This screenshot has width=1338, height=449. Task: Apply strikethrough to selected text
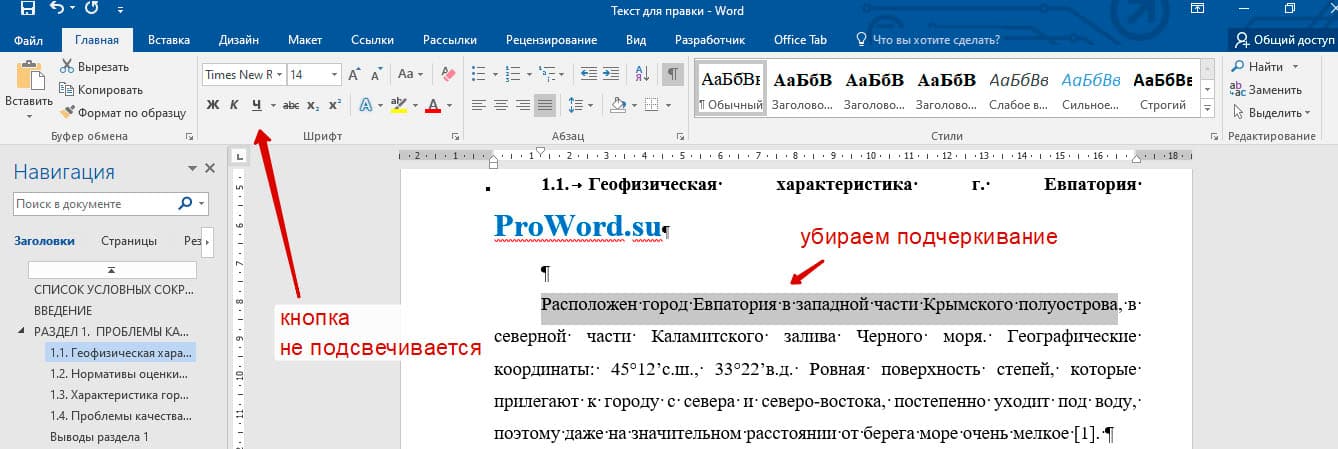291,105
